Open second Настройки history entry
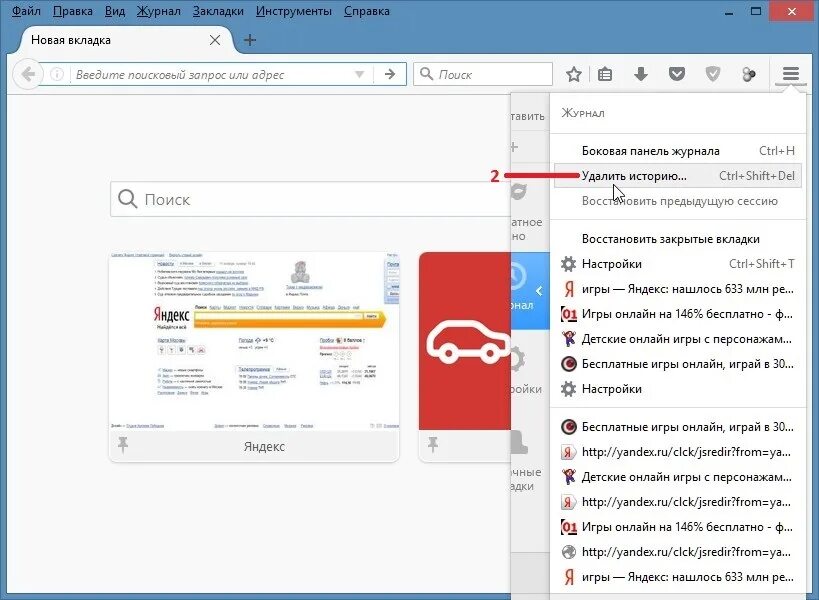This screenshot has width=819, height=600. coord(677,389)
